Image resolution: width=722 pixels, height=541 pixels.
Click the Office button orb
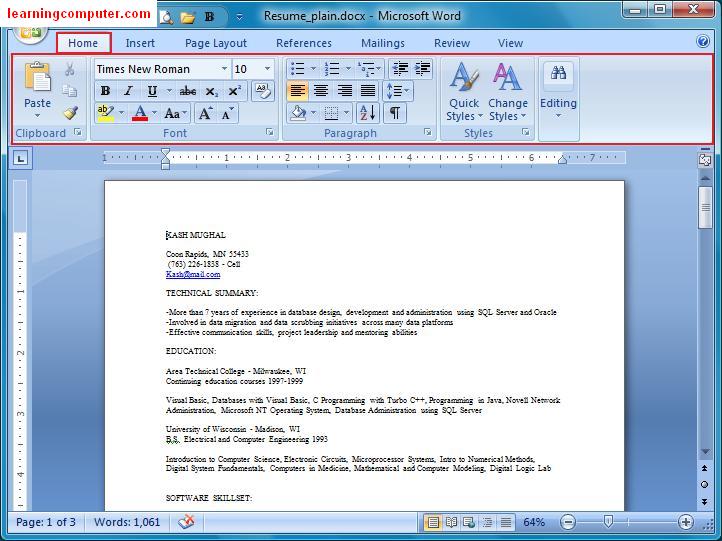(x=30, y=33)
